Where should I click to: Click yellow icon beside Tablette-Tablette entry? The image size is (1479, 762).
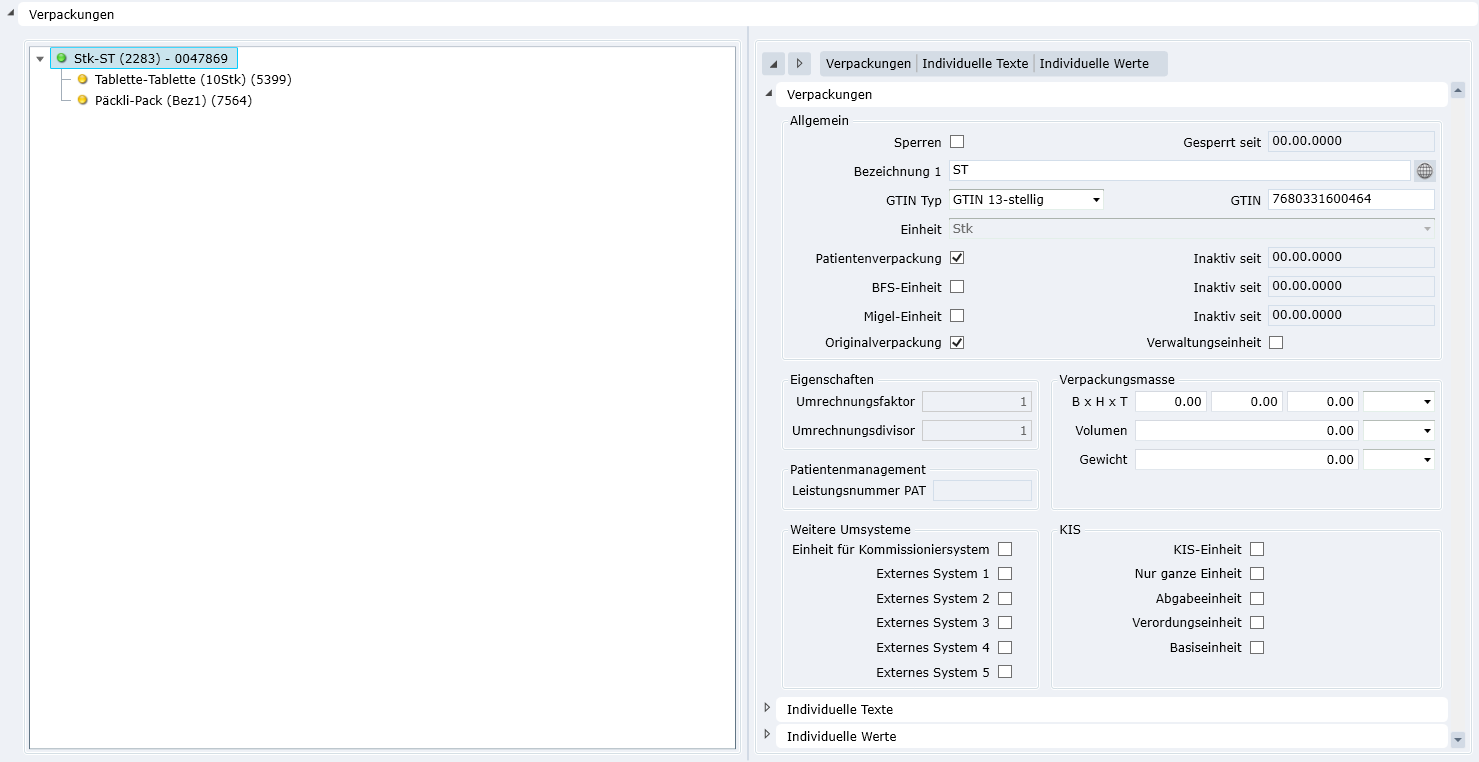[x=83, y=79]
